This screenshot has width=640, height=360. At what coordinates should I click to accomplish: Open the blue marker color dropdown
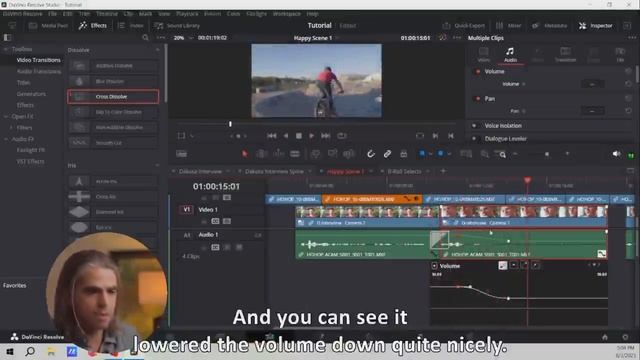[x=449, y=154]
